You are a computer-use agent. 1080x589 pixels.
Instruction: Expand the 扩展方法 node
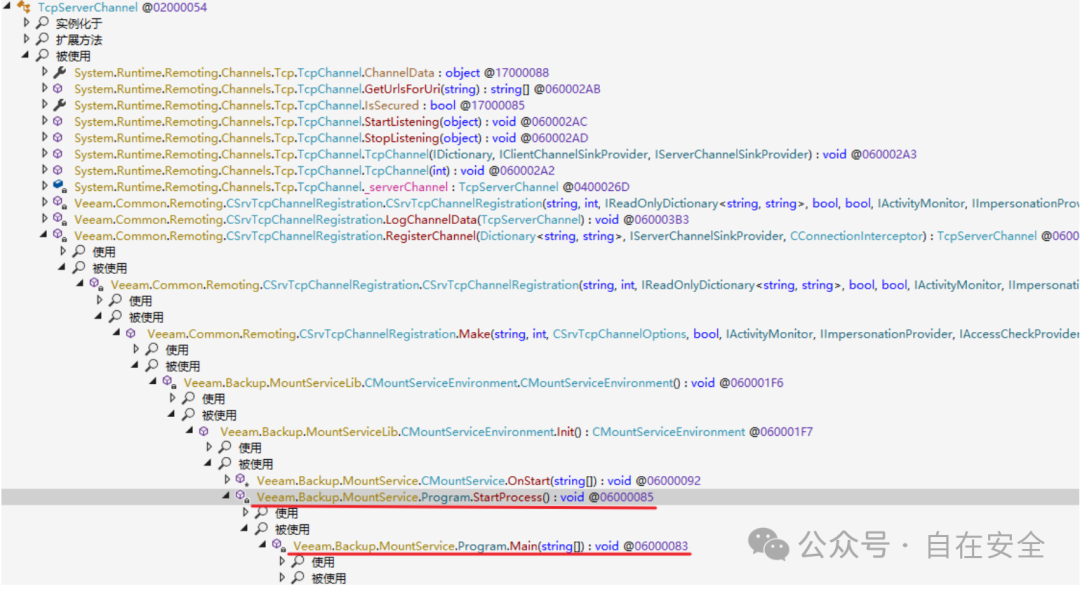click(27, 39)
